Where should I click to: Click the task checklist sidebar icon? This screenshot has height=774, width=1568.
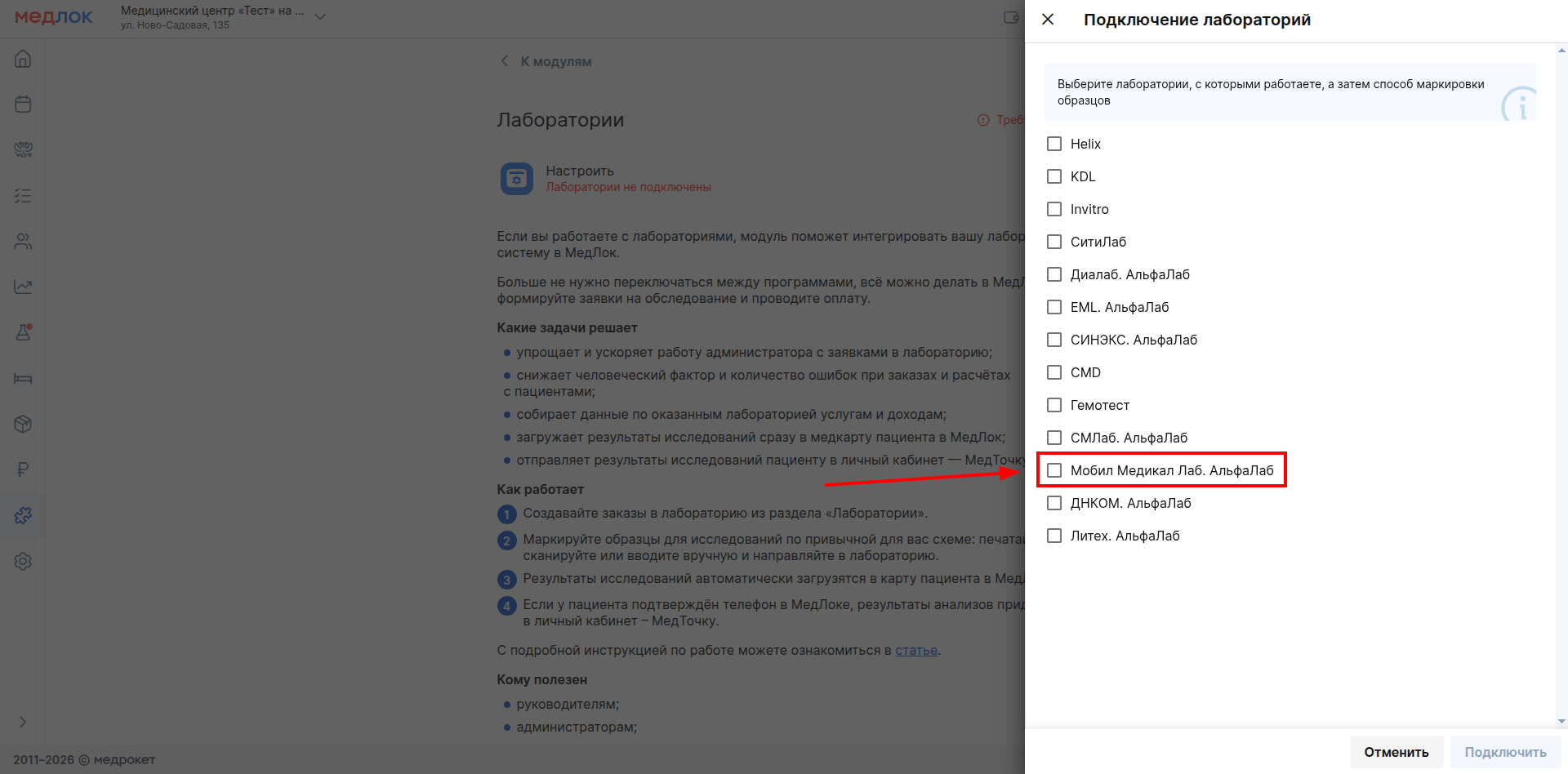coord(23,196)
